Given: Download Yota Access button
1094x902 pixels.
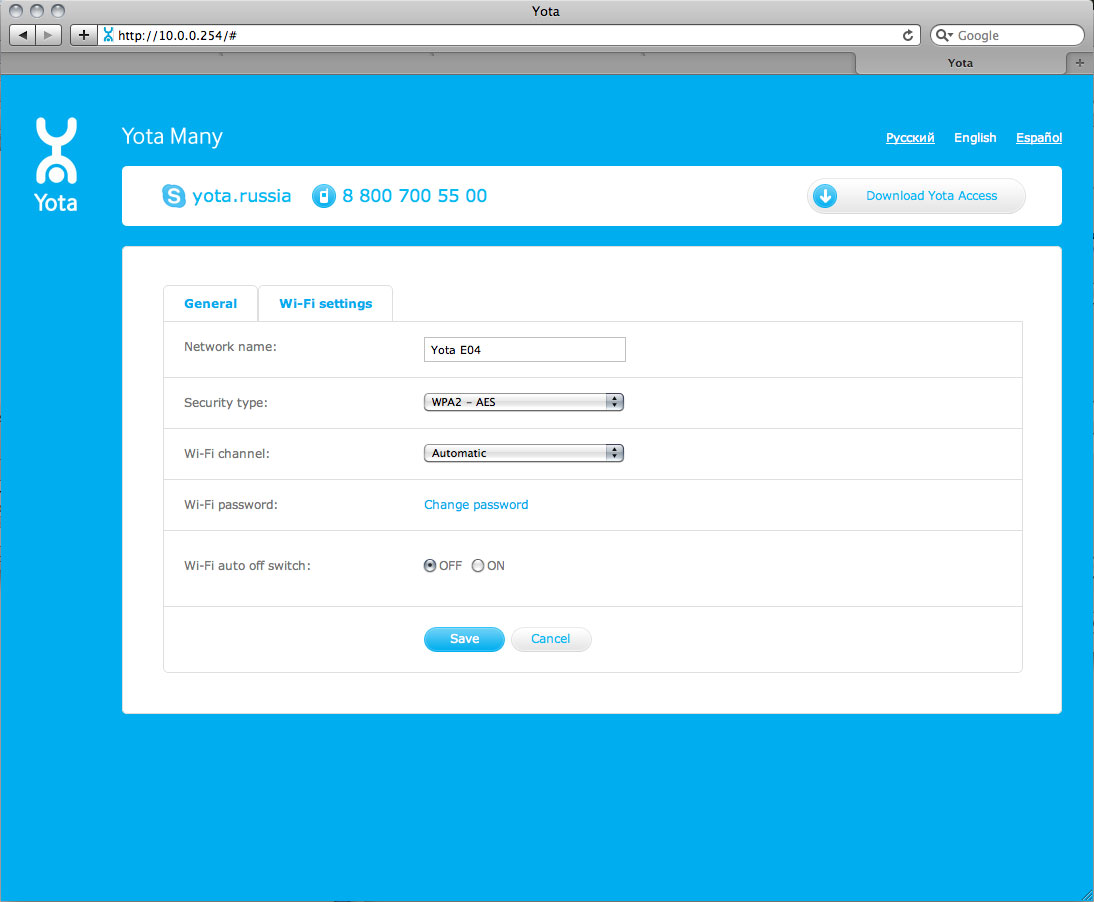Looking at the screenshot, I should pos(916,196).
